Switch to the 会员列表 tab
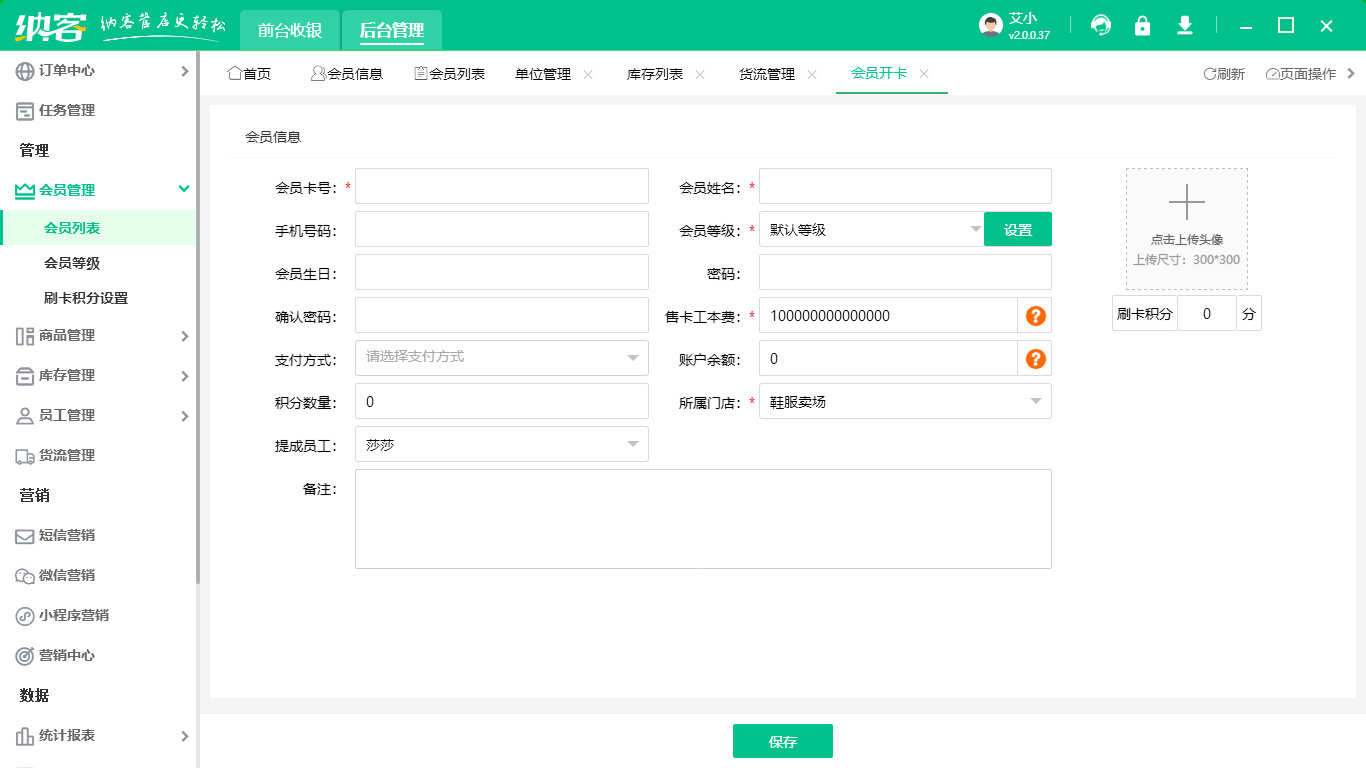Image resolution: width=1366 pixels, height=768 pixels. click(449, 72)
